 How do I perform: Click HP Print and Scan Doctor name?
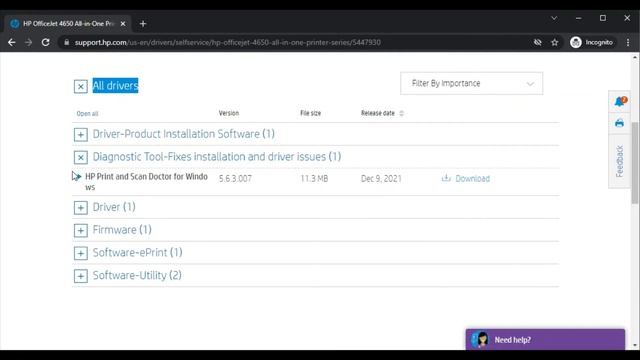(x=146, y=182)
